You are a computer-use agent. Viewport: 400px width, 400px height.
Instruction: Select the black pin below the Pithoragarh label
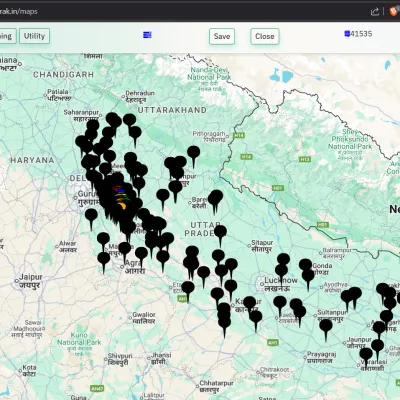(194, 156)
